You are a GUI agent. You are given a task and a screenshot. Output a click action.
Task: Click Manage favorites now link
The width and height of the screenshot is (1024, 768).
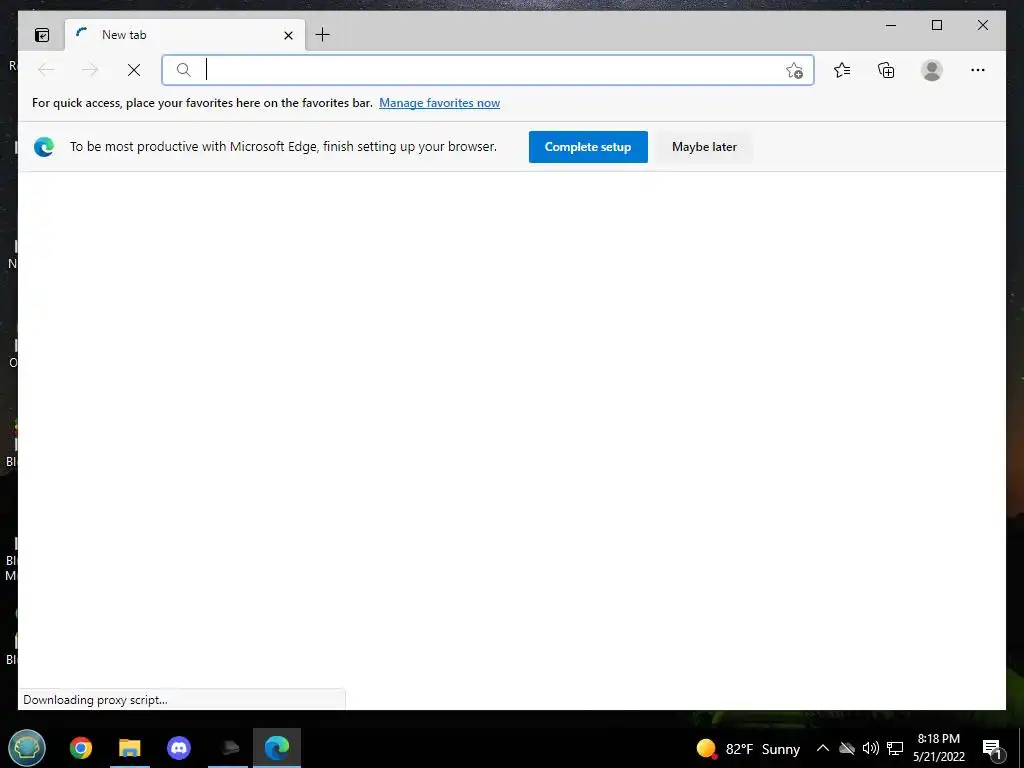point(440,103)
